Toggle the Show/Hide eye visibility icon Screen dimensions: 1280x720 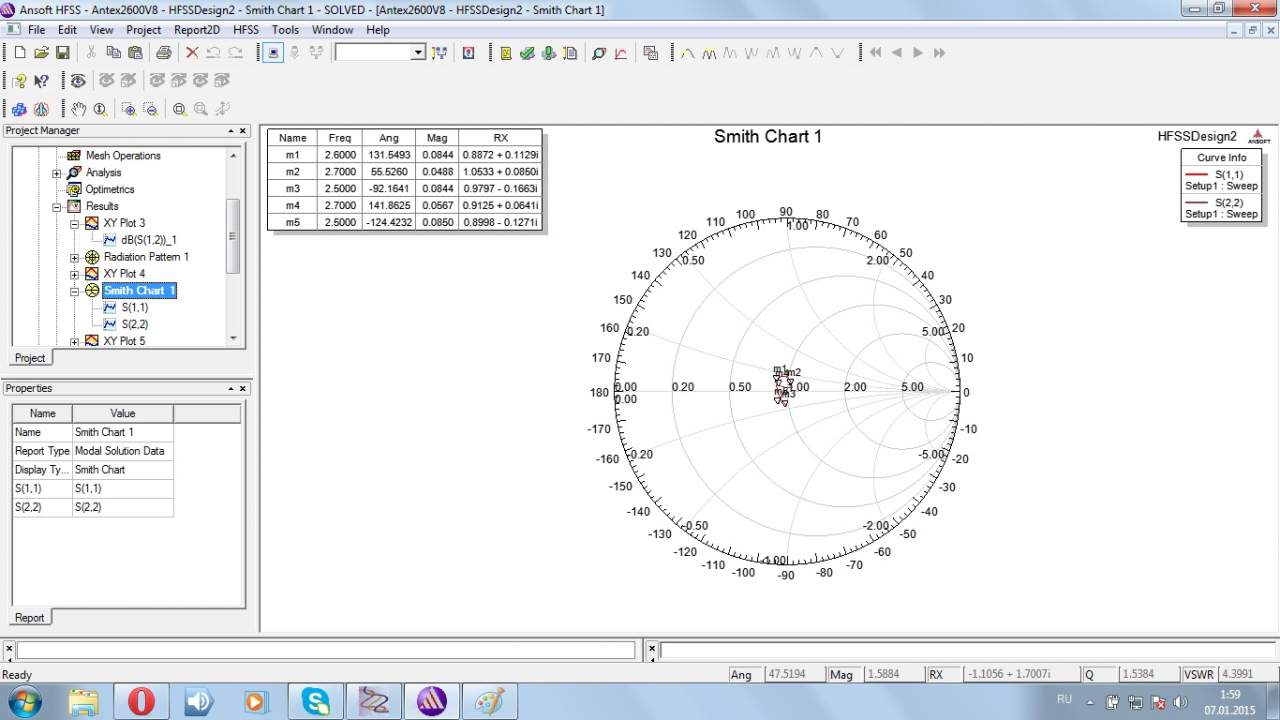click(x=78, y=81)
